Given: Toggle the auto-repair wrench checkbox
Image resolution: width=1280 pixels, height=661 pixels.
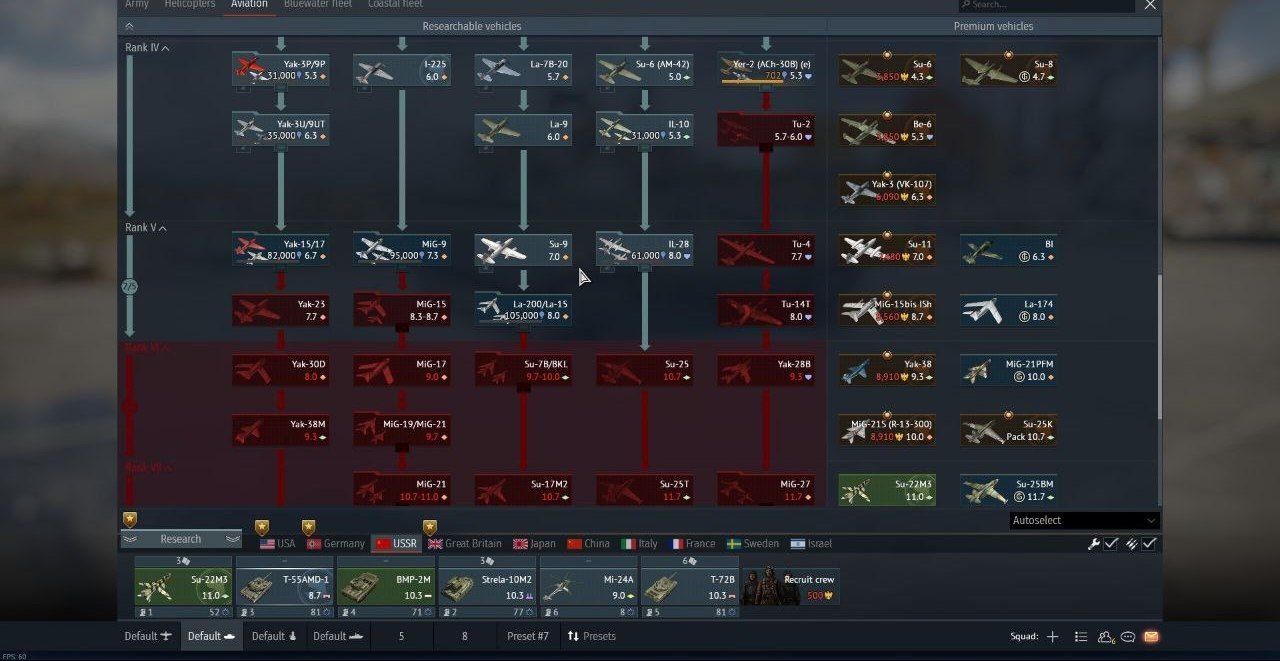Looking at the screenshot, I should tap(1110, 543).
